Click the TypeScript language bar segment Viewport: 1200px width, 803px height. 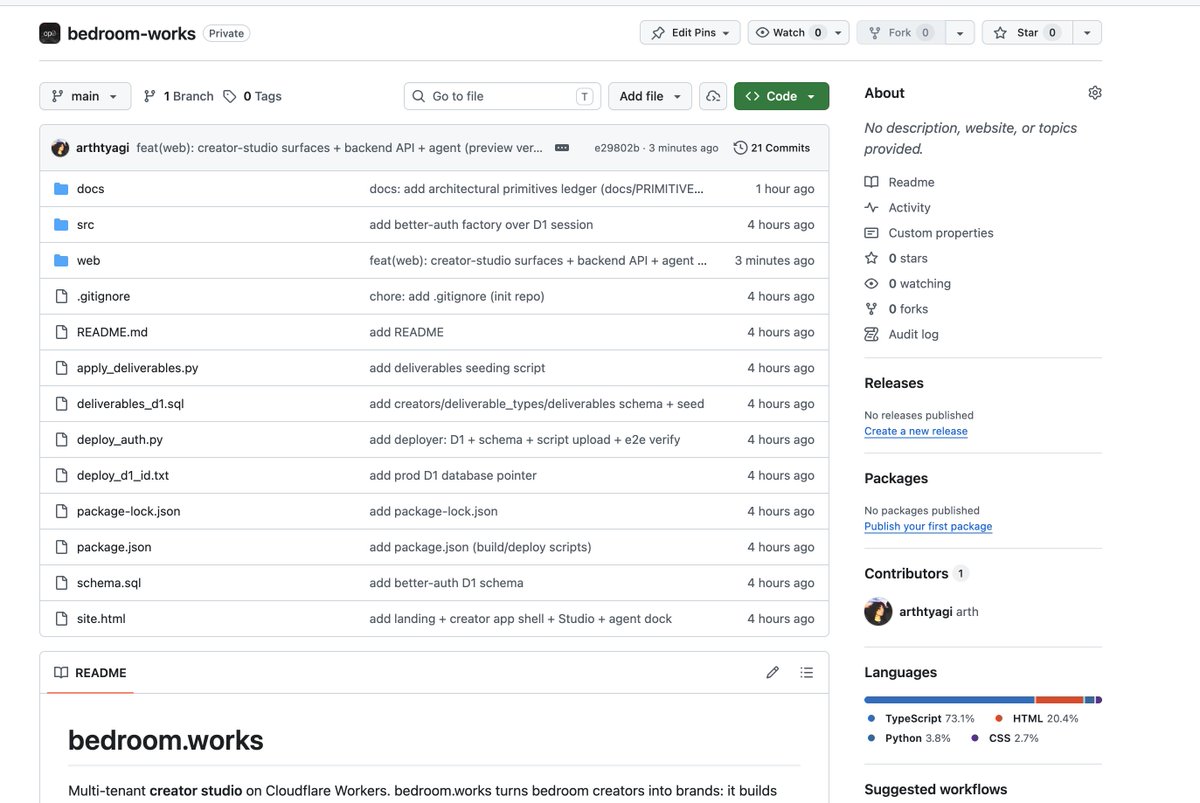(949, 700)
